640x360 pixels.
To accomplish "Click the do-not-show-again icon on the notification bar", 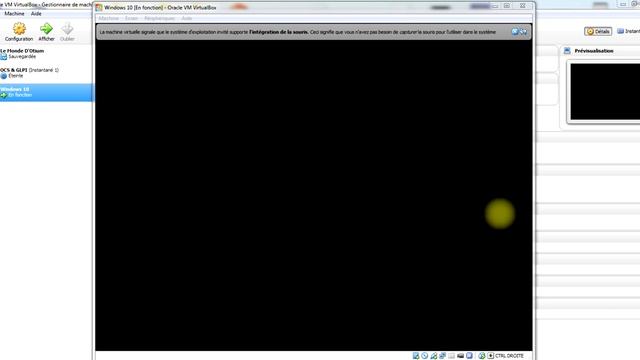I will point(523,31).
